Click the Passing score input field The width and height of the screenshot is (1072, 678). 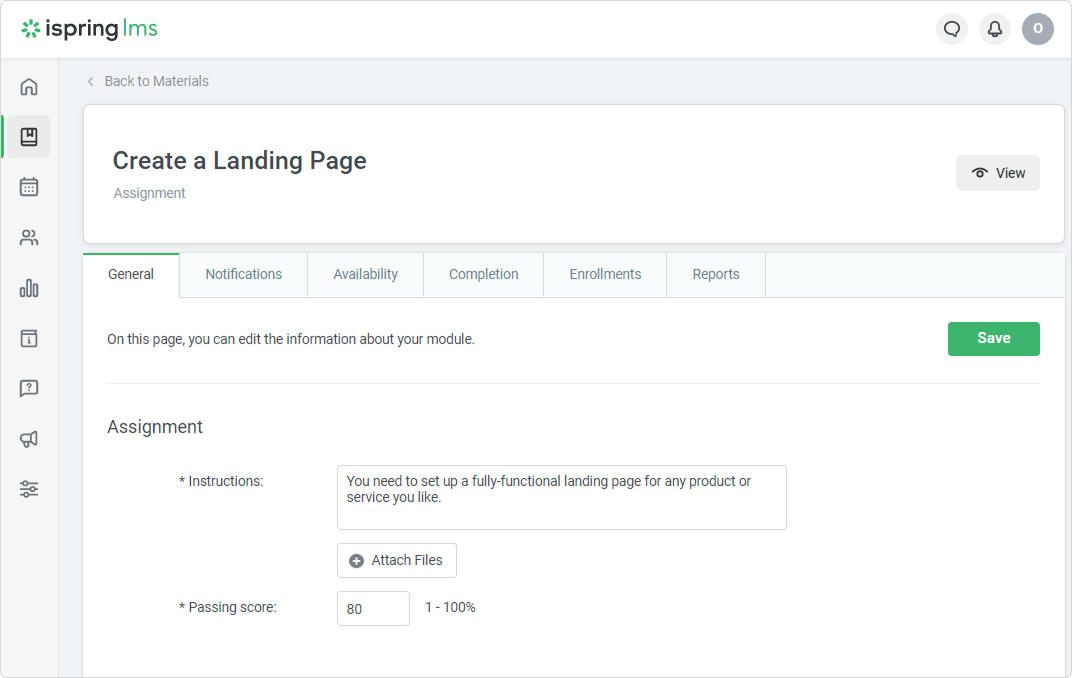coord(373,609)
